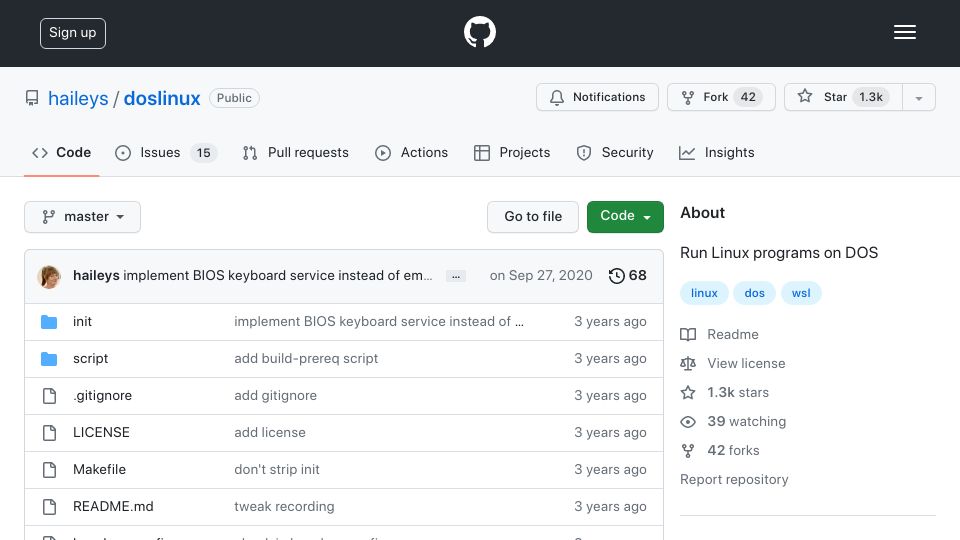Click the linux topic tag
960x540 pixels.
point(704,293)
